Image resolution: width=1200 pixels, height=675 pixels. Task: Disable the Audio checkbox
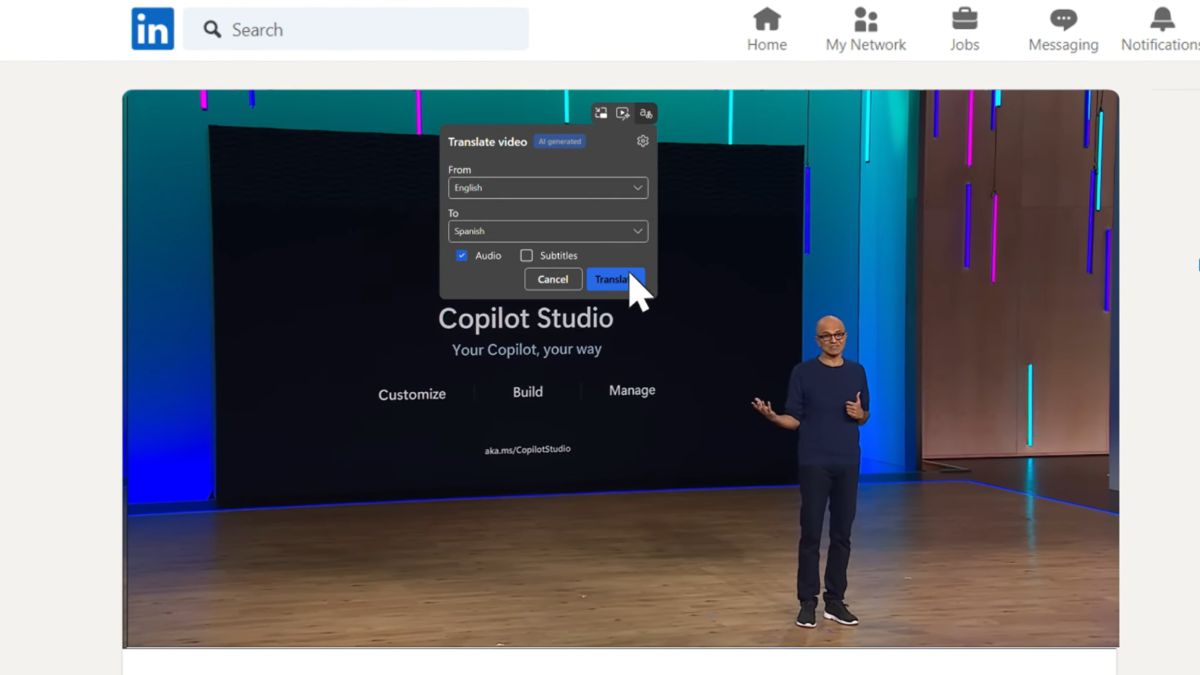(x=462, y=255)
